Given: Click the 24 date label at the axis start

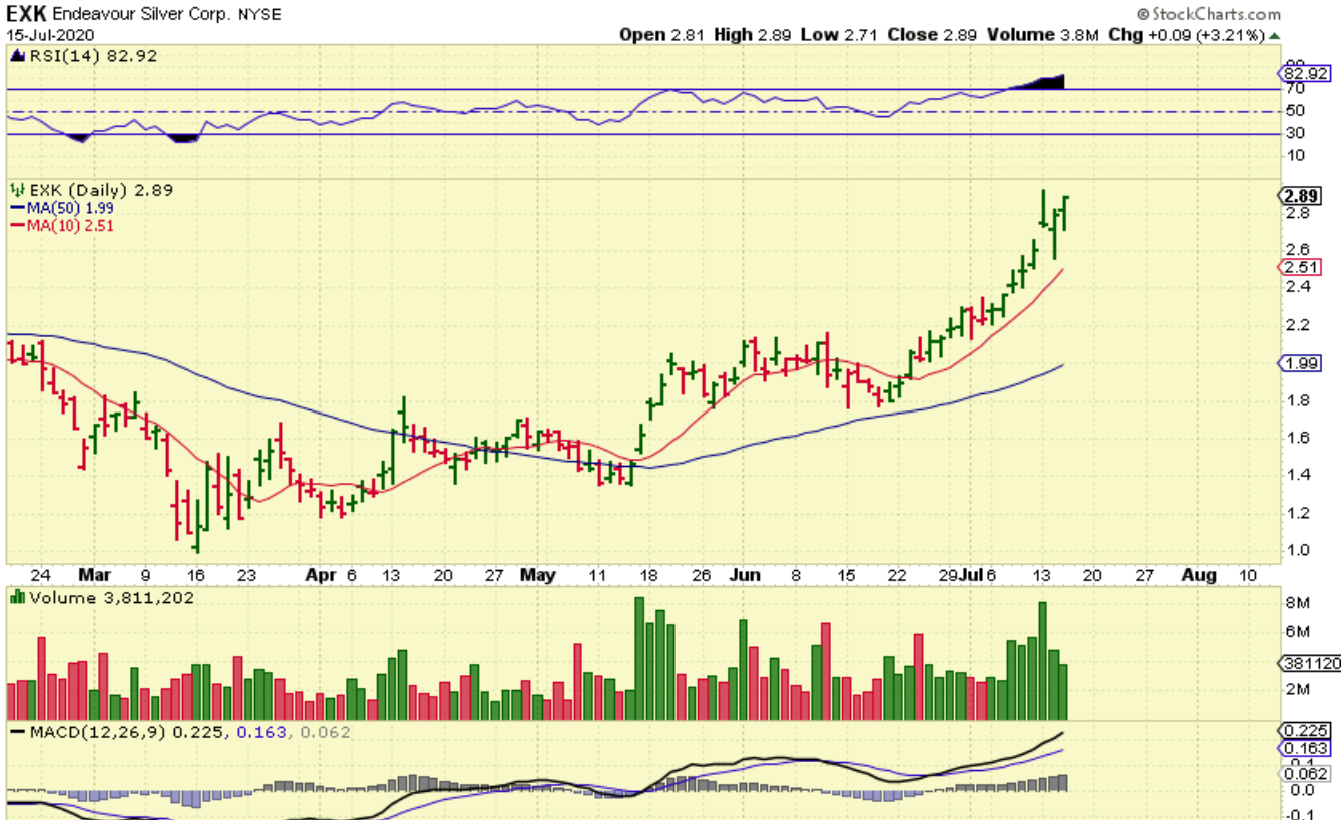Looking at the screenshot, I should 41,576.
